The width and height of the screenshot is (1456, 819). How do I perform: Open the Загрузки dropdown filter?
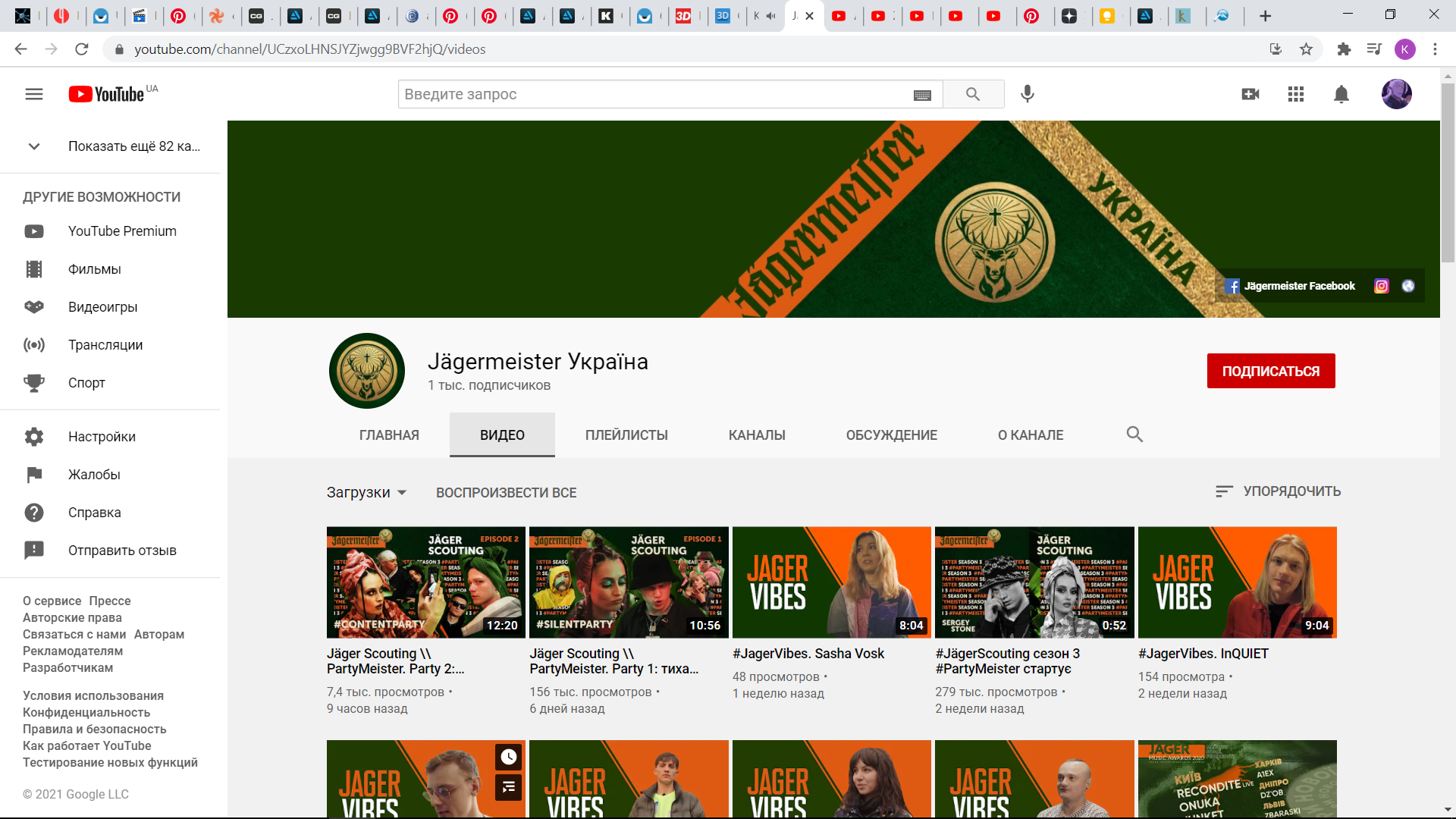pyautogui.click(x=367, y=492)
